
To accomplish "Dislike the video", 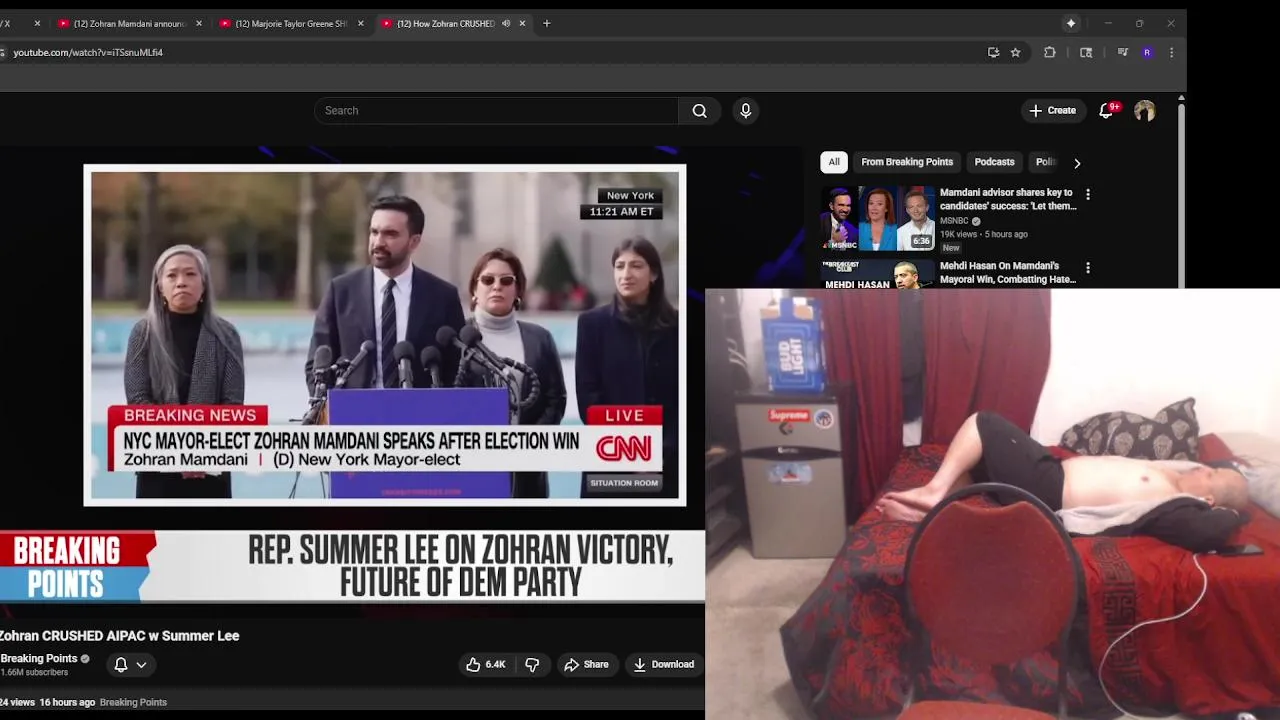I will pos(532,664).
